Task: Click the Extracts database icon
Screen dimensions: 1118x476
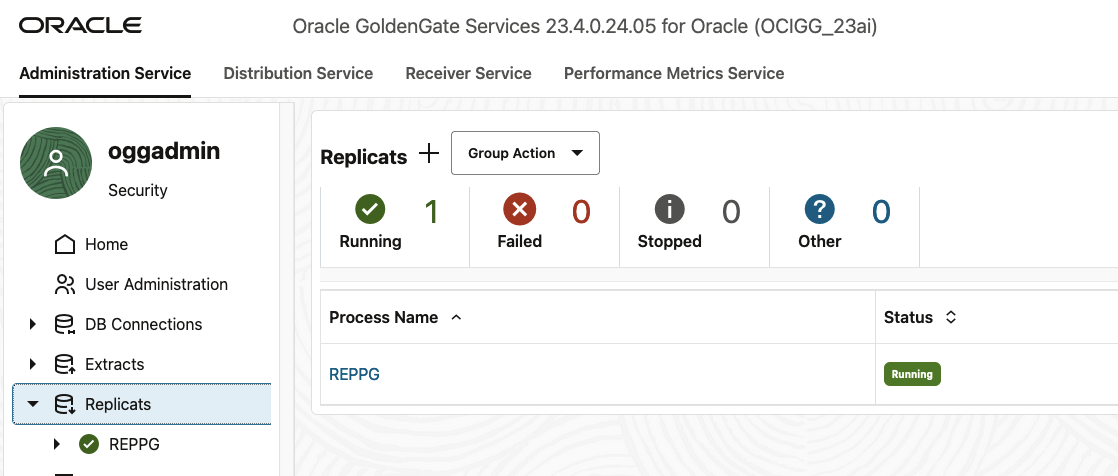Action: coord(65,364)
